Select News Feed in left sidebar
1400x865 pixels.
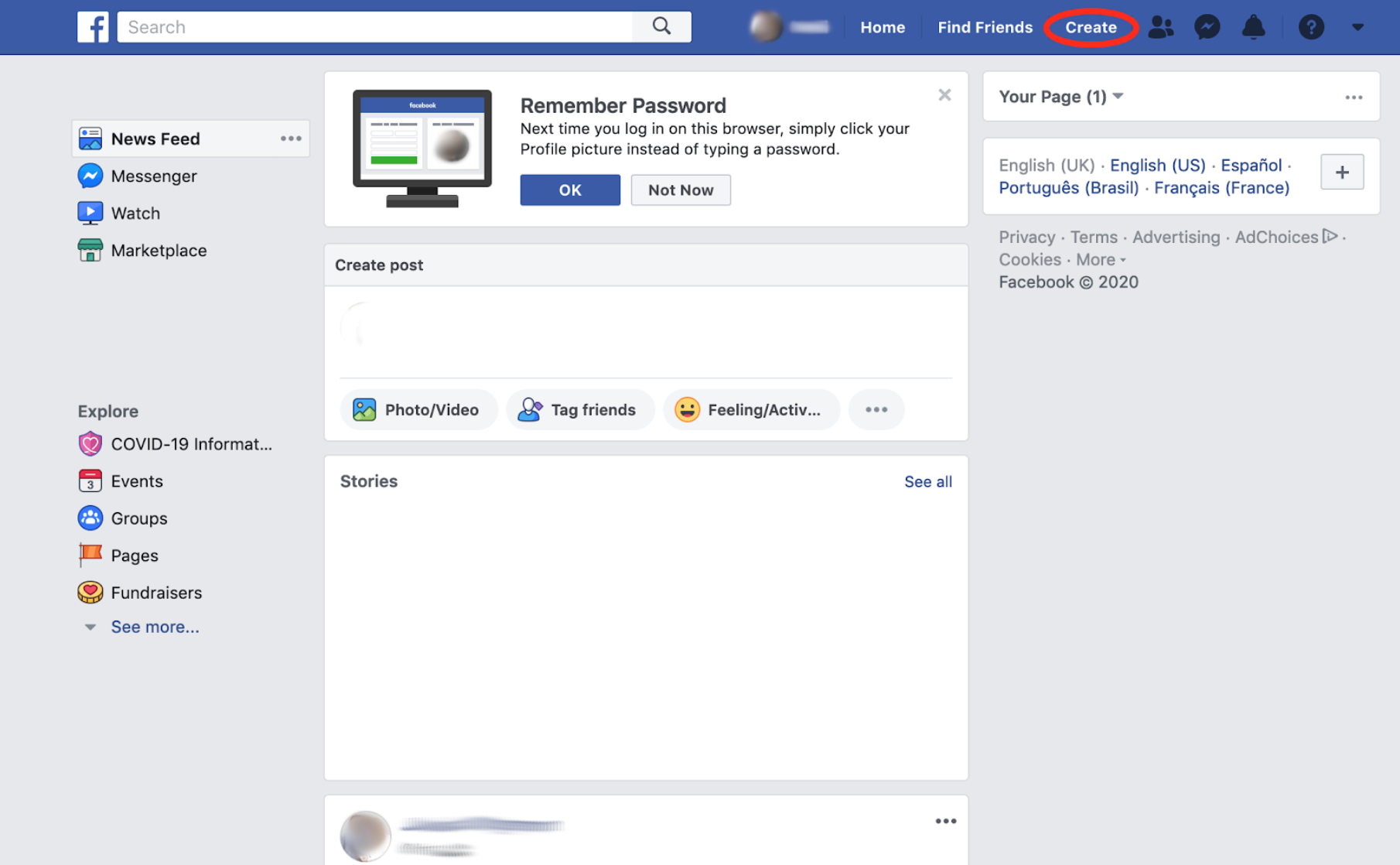pos(190,138)
